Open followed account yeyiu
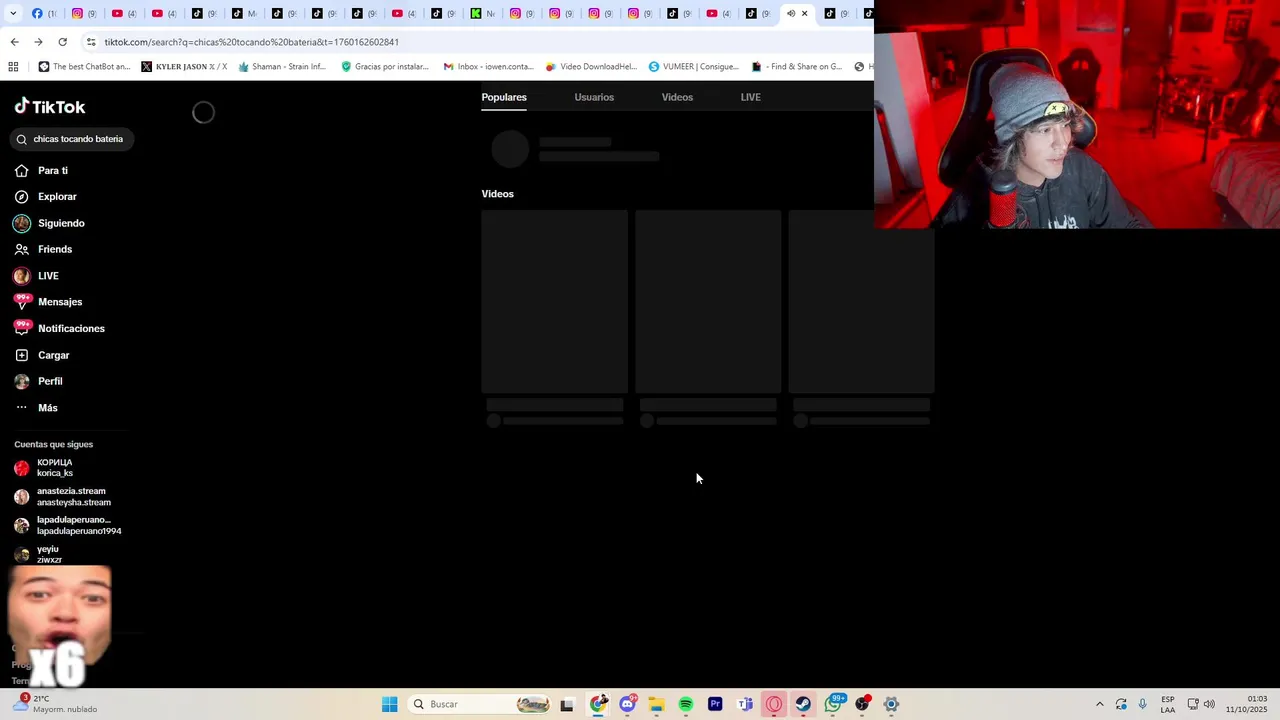This screenshot has width=1280, height=720. (38, 554)
